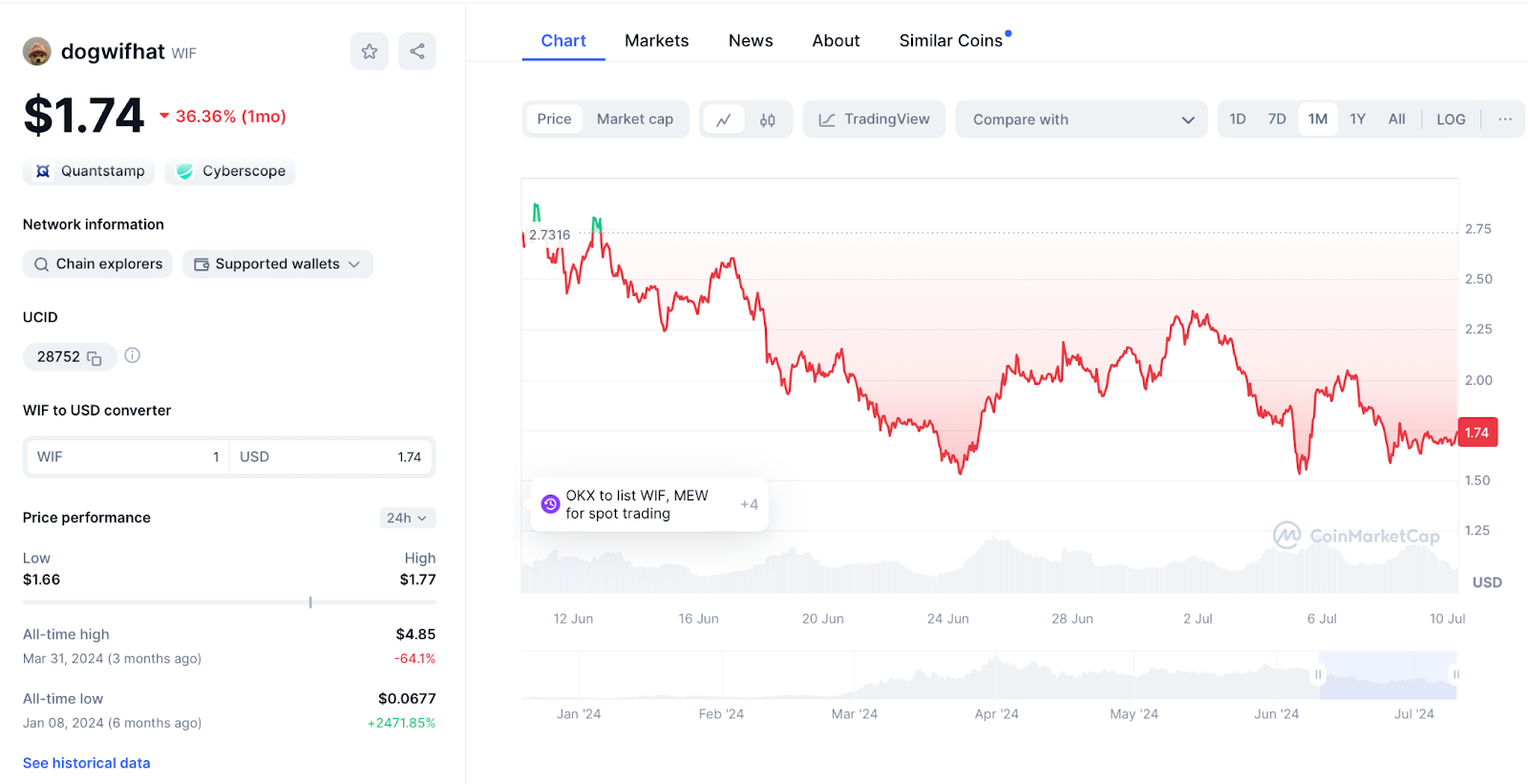
Task: Click the left handle of range selector
Action: 1318,675
